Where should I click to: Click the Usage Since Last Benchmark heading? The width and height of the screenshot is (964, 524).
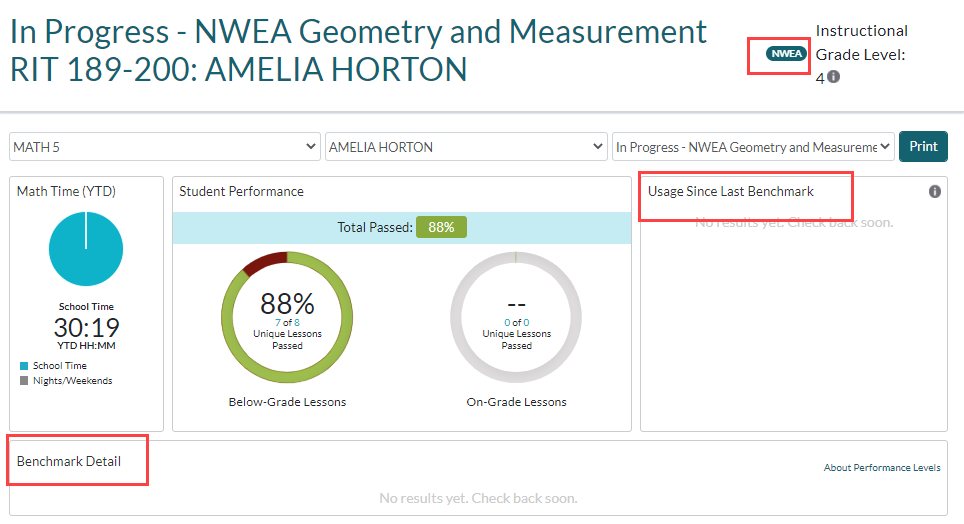point(731,191)
